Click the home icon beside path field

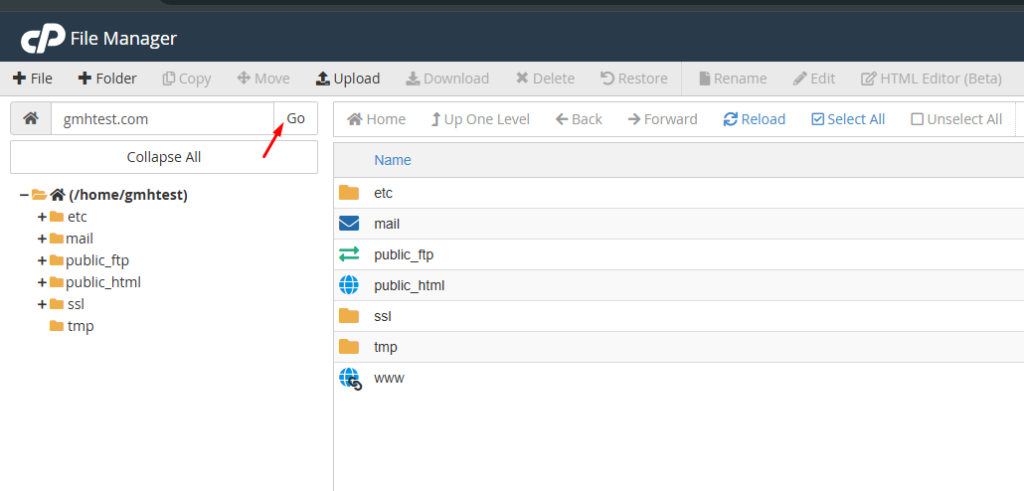pos(31,119)
